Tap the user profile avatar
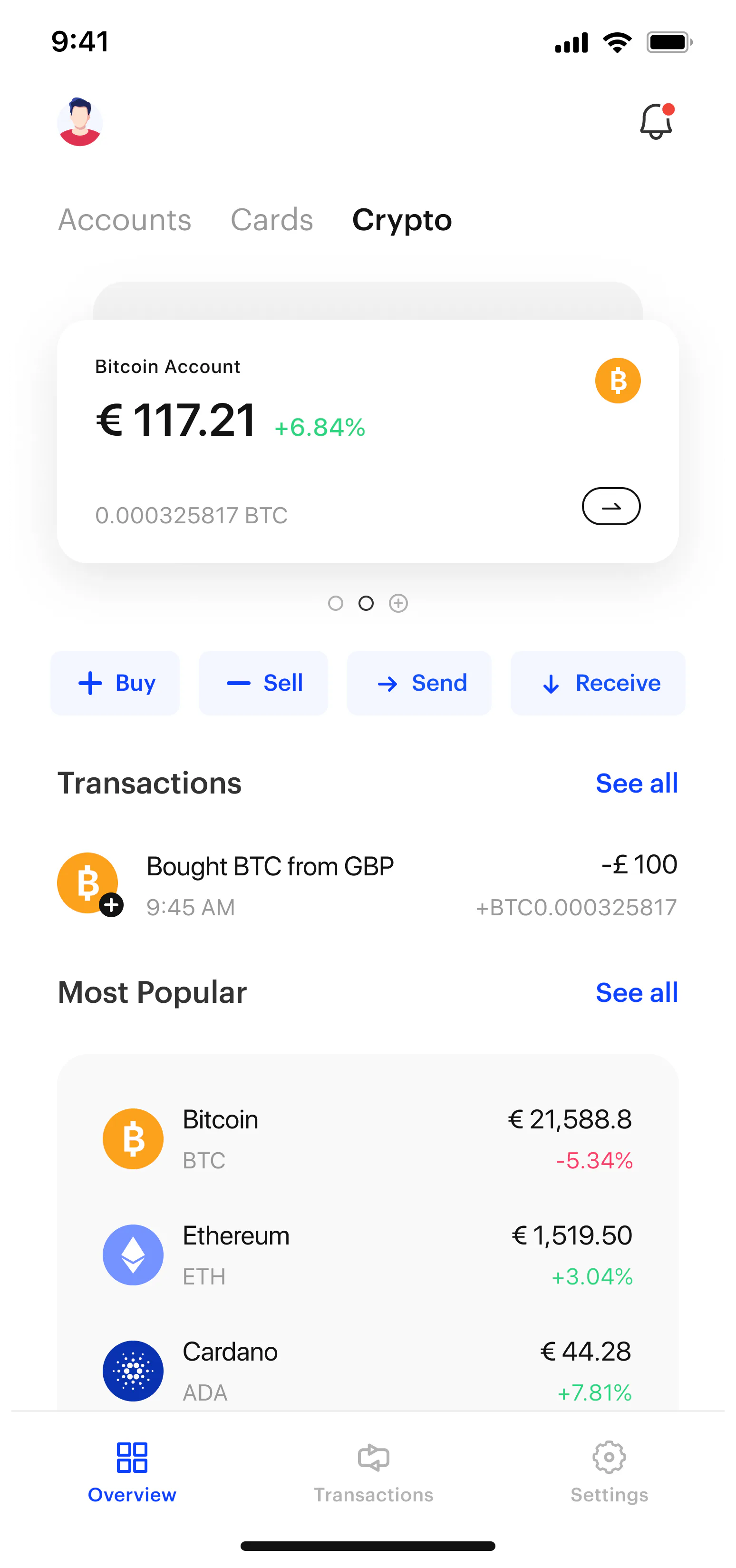 [x=80, y=122]
